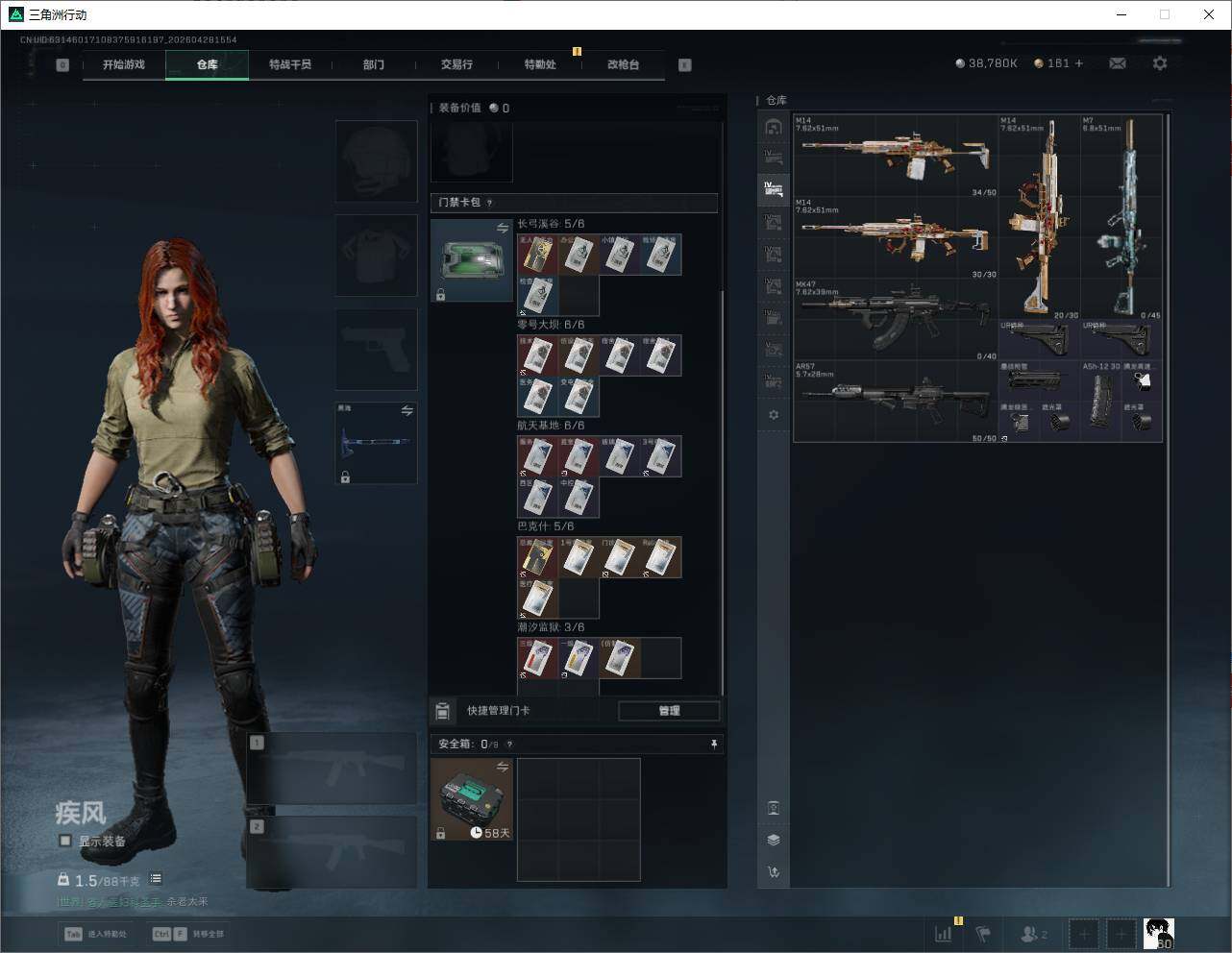The width and height of the screenshot is (1232, 953).
Task: Click the Q previous-tab key icon
Action: point(62,65)
